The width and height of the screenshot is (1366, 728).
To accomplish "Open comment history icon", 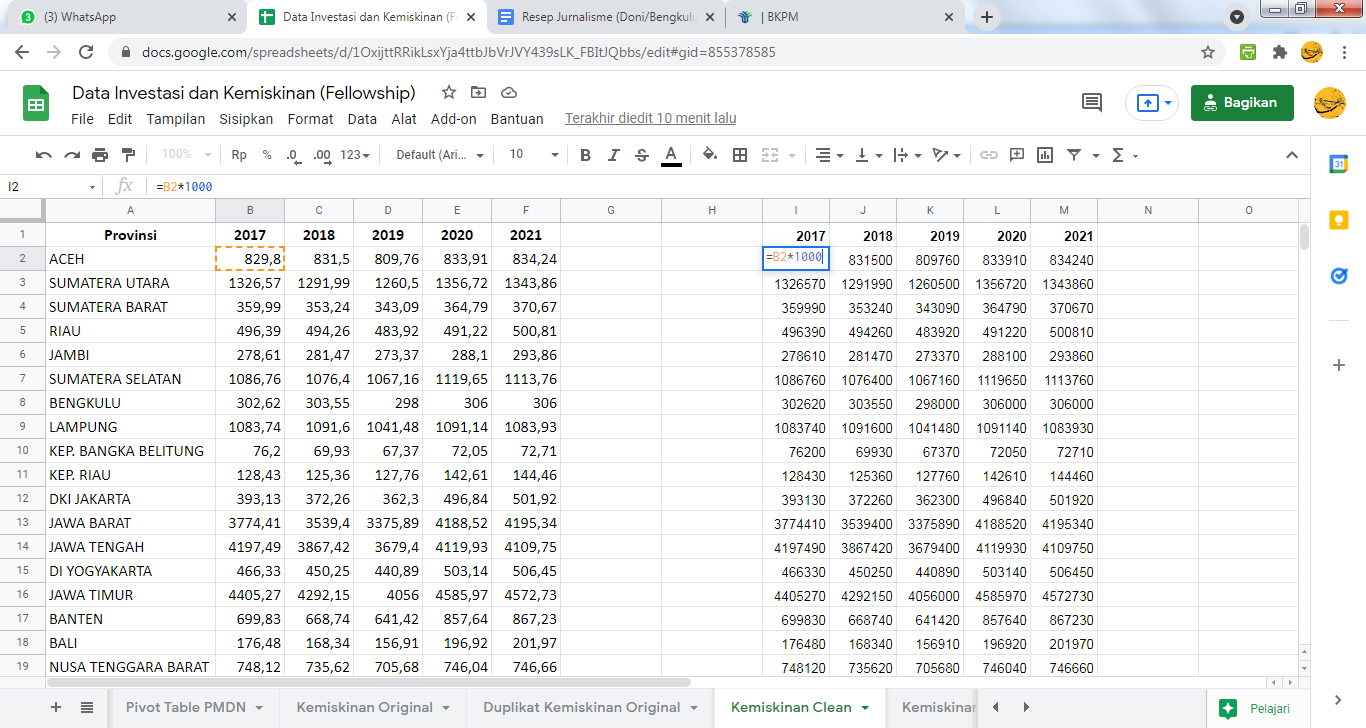I will (x=1092, y=102).
